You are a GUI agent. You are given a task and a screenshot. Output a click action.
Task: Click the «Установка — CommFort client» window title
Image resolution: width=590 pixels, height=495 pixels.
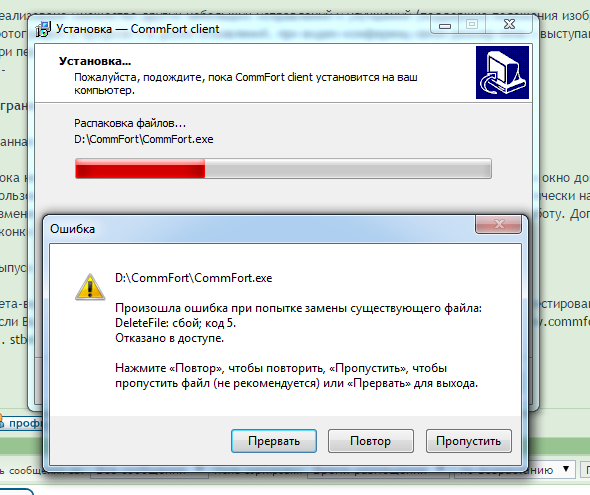(x=137, y=29)
